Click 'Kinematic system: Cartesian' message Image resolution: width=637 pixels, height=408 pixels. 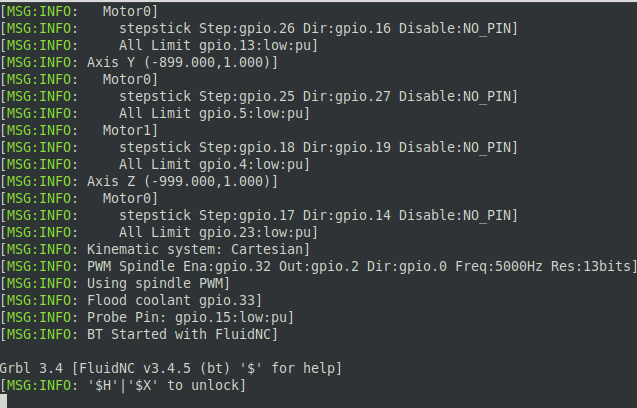click(x=155, y=250)
